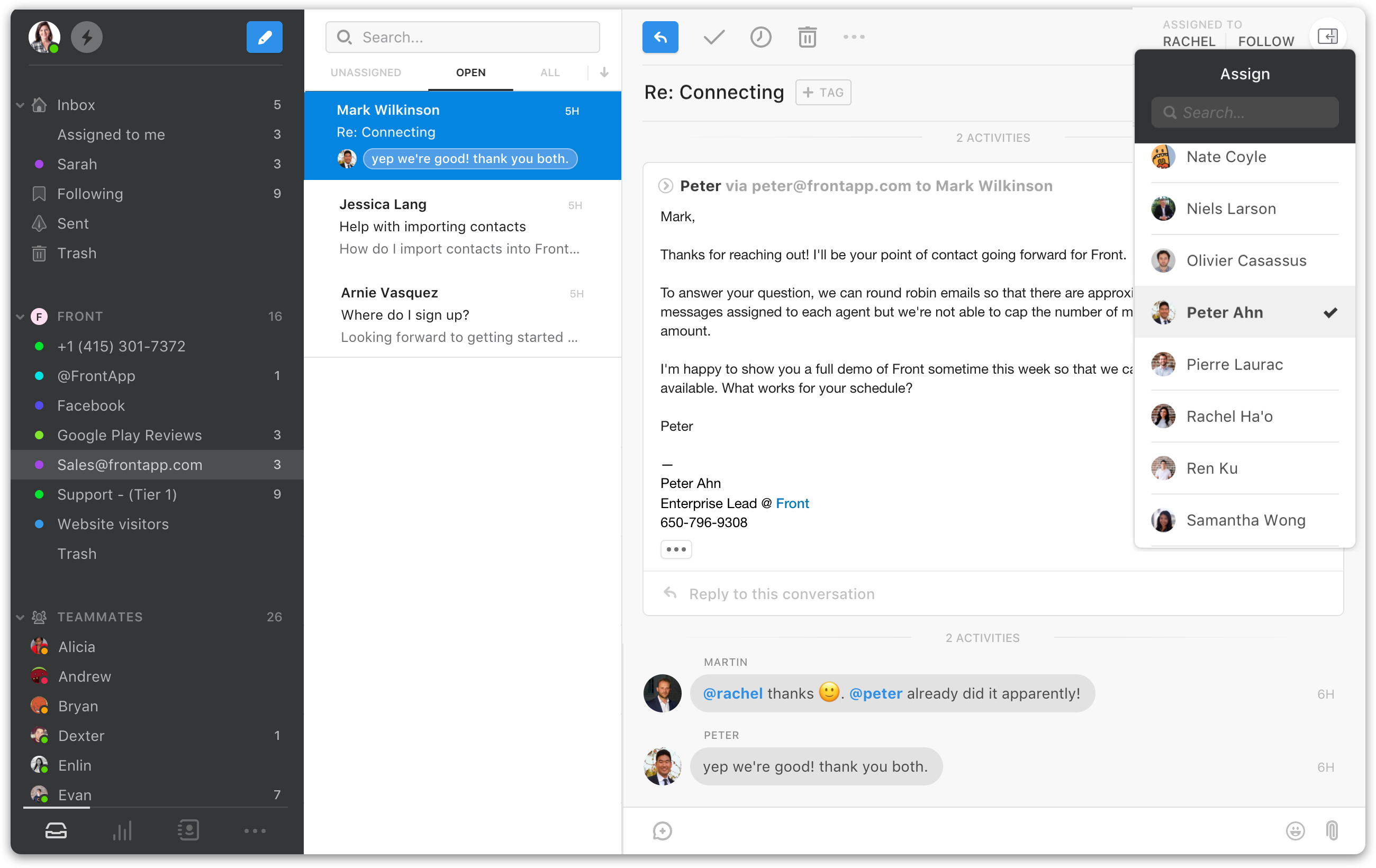Snooze conversation with the clock icon
This screenshot has height=868, width=1376.
[761, 38]
